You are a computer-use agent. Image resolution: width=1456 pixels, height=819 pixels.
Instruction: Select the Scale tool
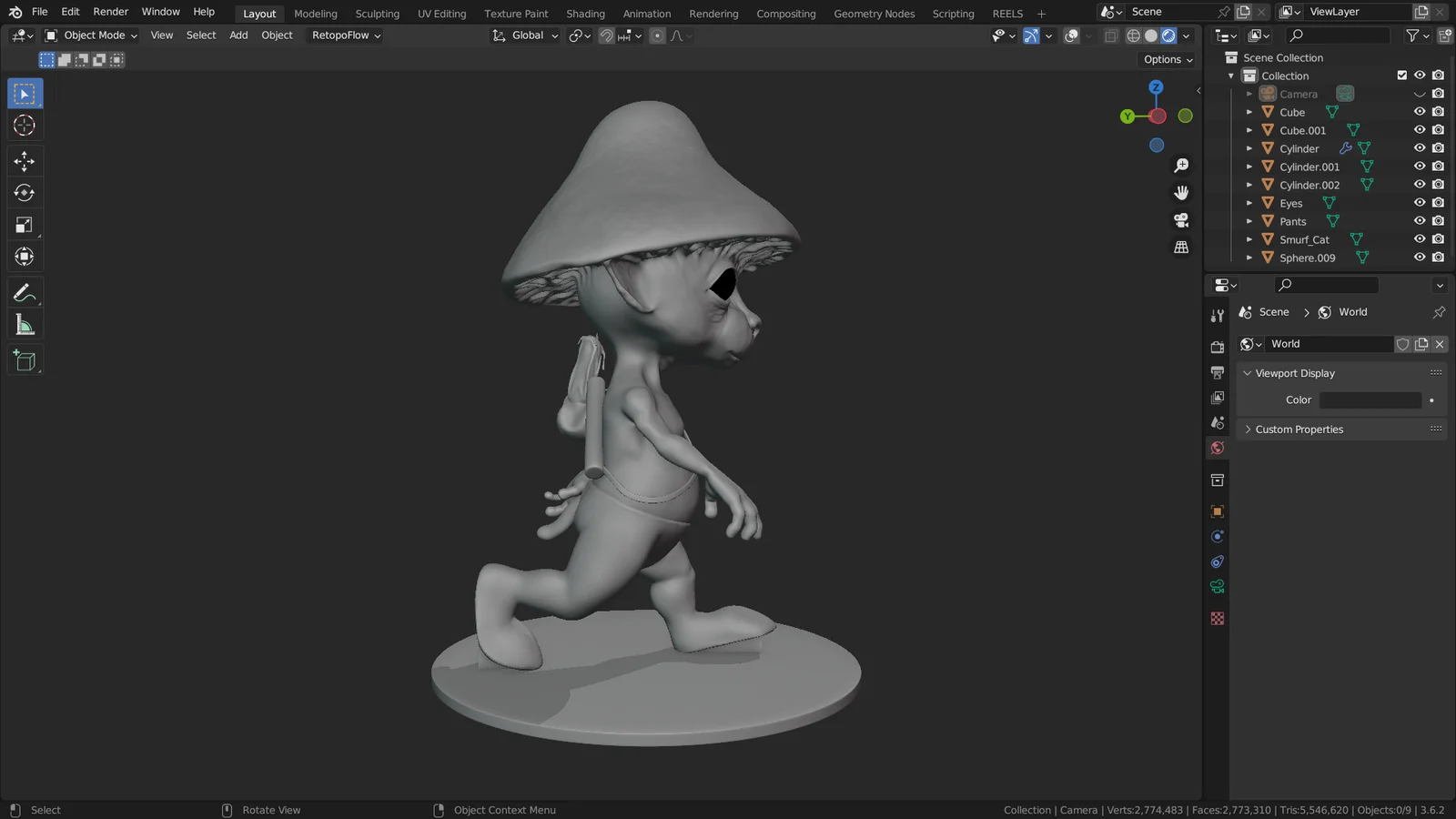click(25, 223)
